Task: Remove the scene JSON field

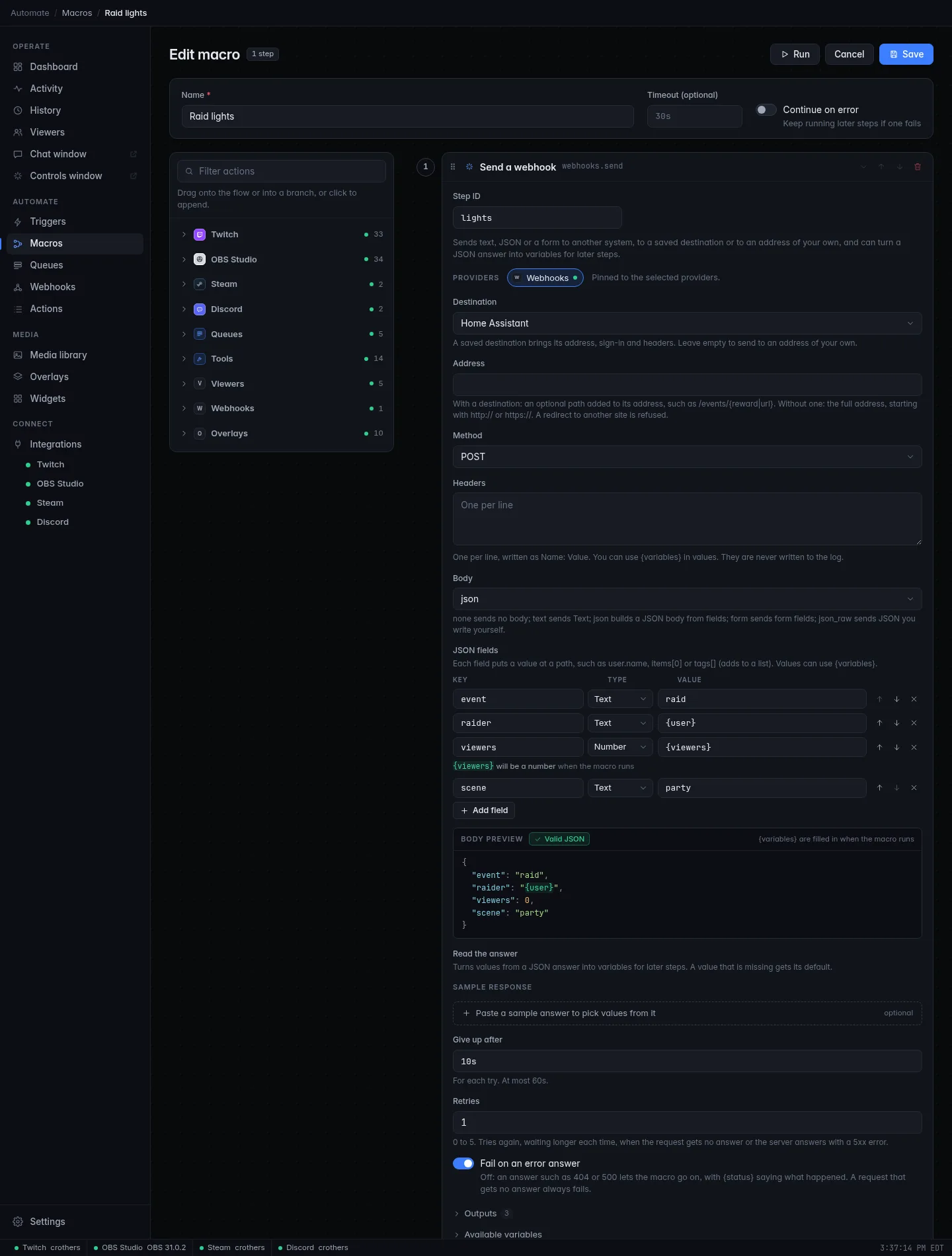Action: [914, 788]
